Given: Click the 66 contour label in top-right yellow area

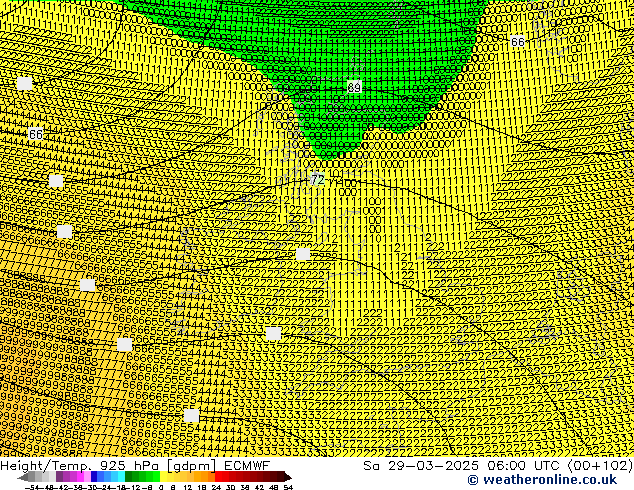Looking at the screenshot, I should click(x=518, y=42).
